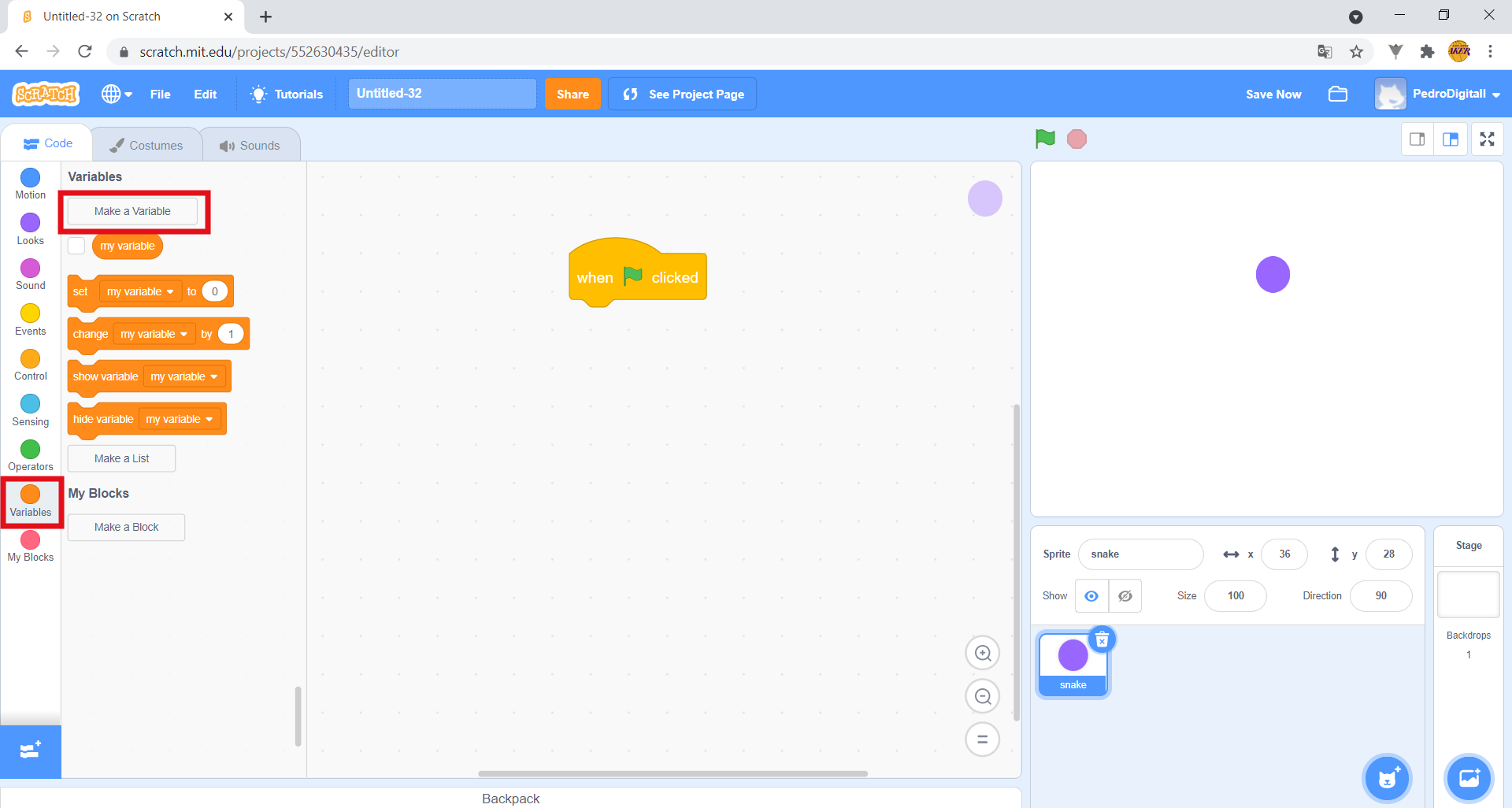1512x808 pixels.
Task: Open the Sound blocks category
Action: [x=31, y=275]
